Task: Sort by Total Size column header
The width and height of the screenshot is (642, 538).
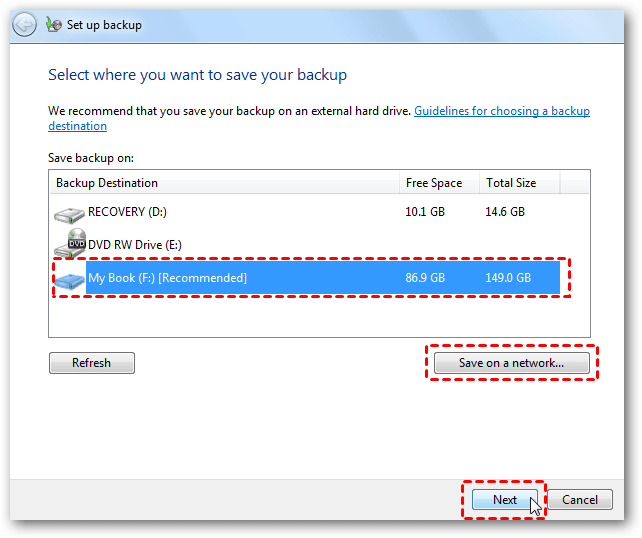Action: (x=519, y=183)
